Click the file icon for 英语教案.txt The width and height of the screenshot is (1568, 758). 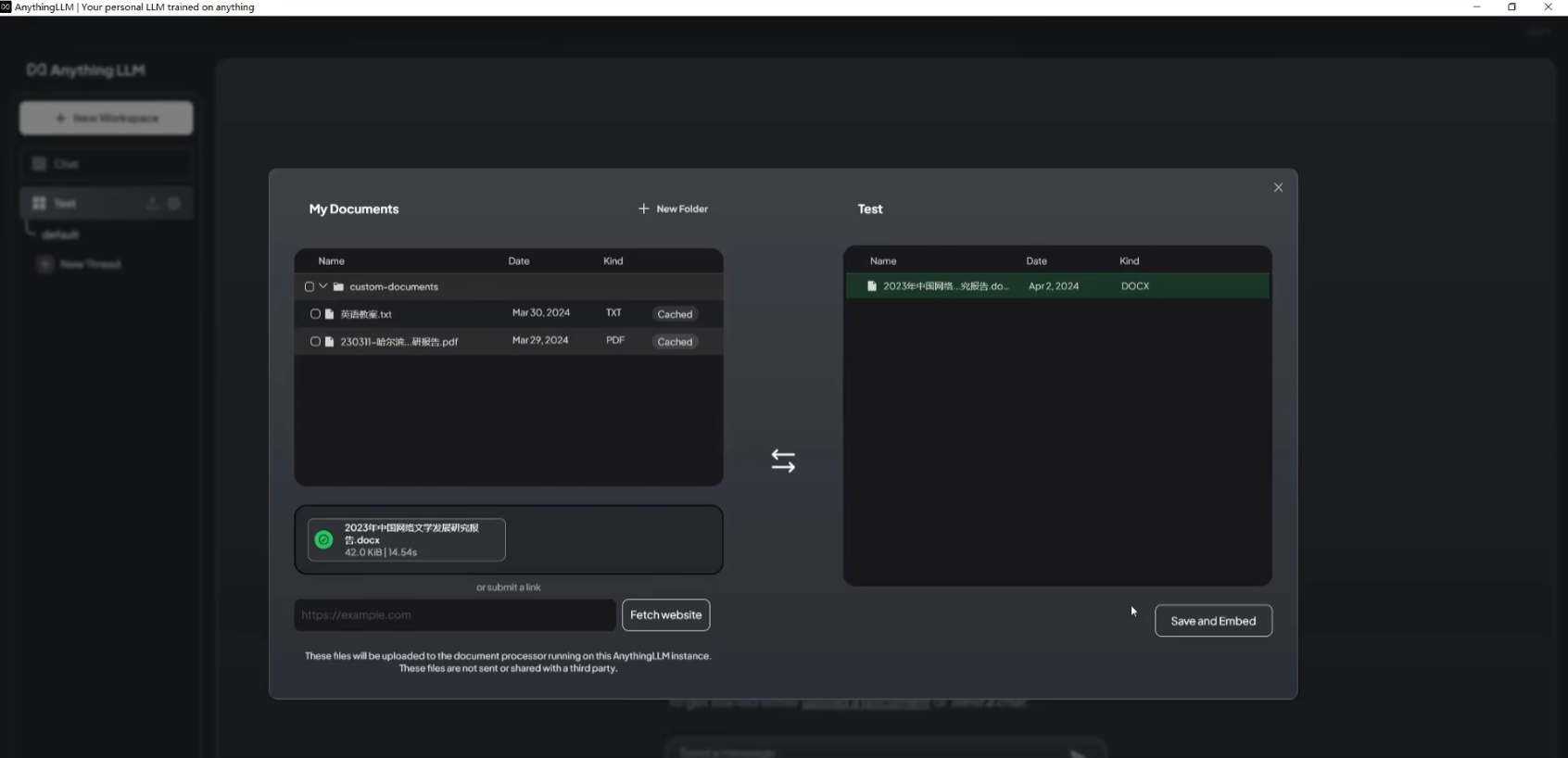[329, 314]
